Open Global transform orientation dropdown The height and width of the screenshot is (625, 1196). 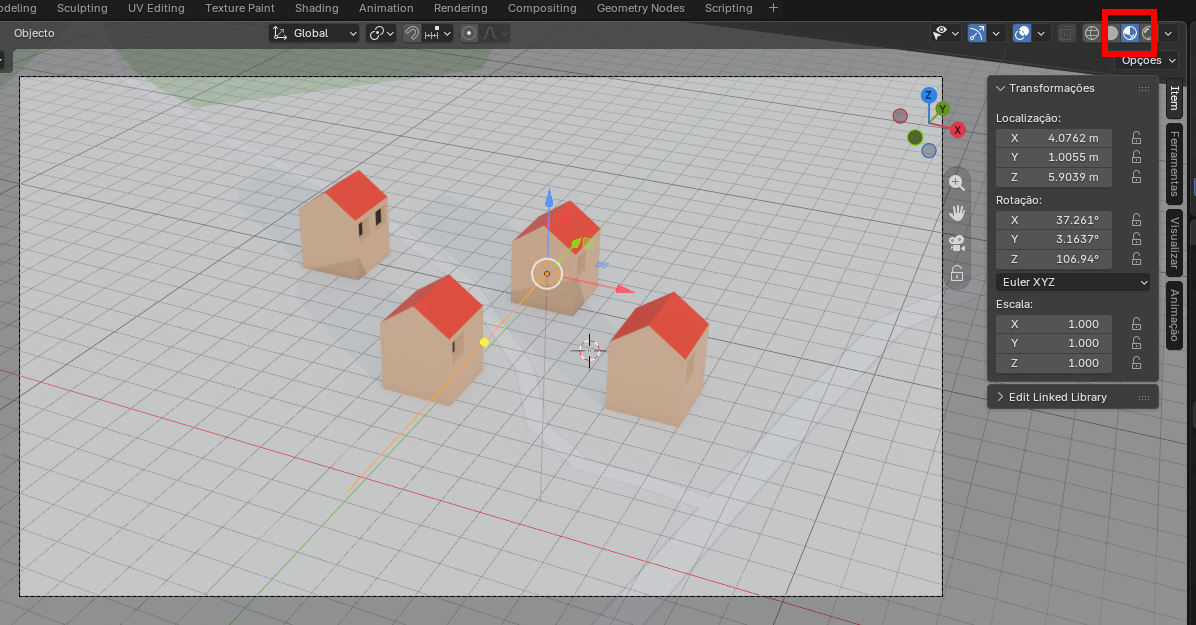tap(314, 33)
